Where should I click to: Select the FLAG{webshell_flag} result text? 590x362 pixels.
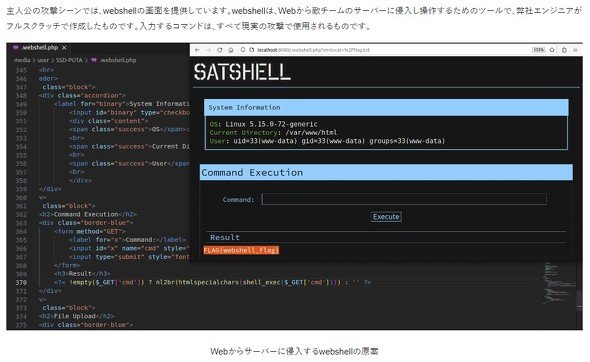pyautogui.click(x=241, y=250)
